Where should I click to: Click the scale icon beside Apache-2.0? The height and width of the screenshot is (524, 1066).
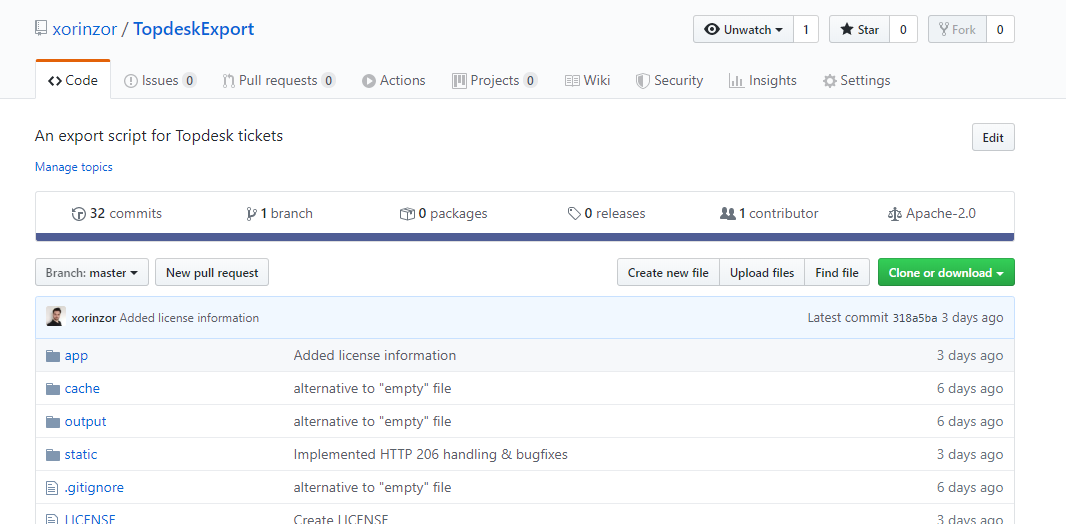(895, 214)
